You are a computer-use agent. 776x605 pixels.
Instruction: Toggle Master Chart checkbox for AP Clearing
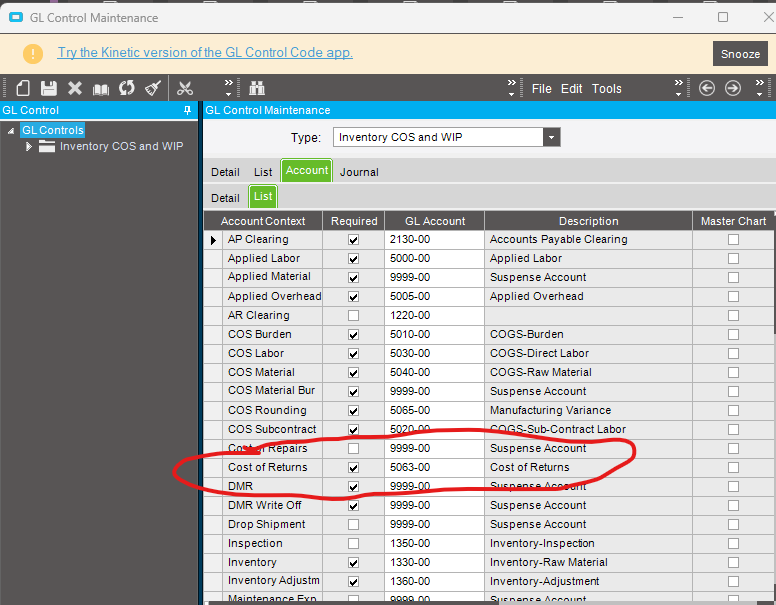tap(733, 240)
